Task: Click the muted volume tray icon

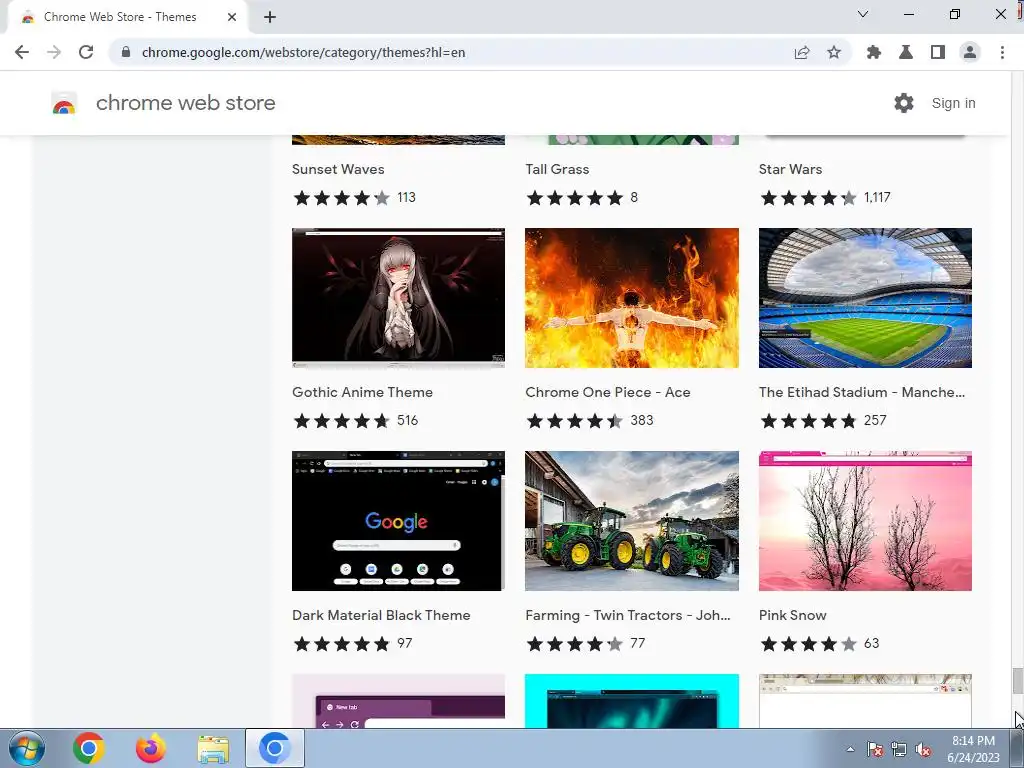Action: [923, 749]
